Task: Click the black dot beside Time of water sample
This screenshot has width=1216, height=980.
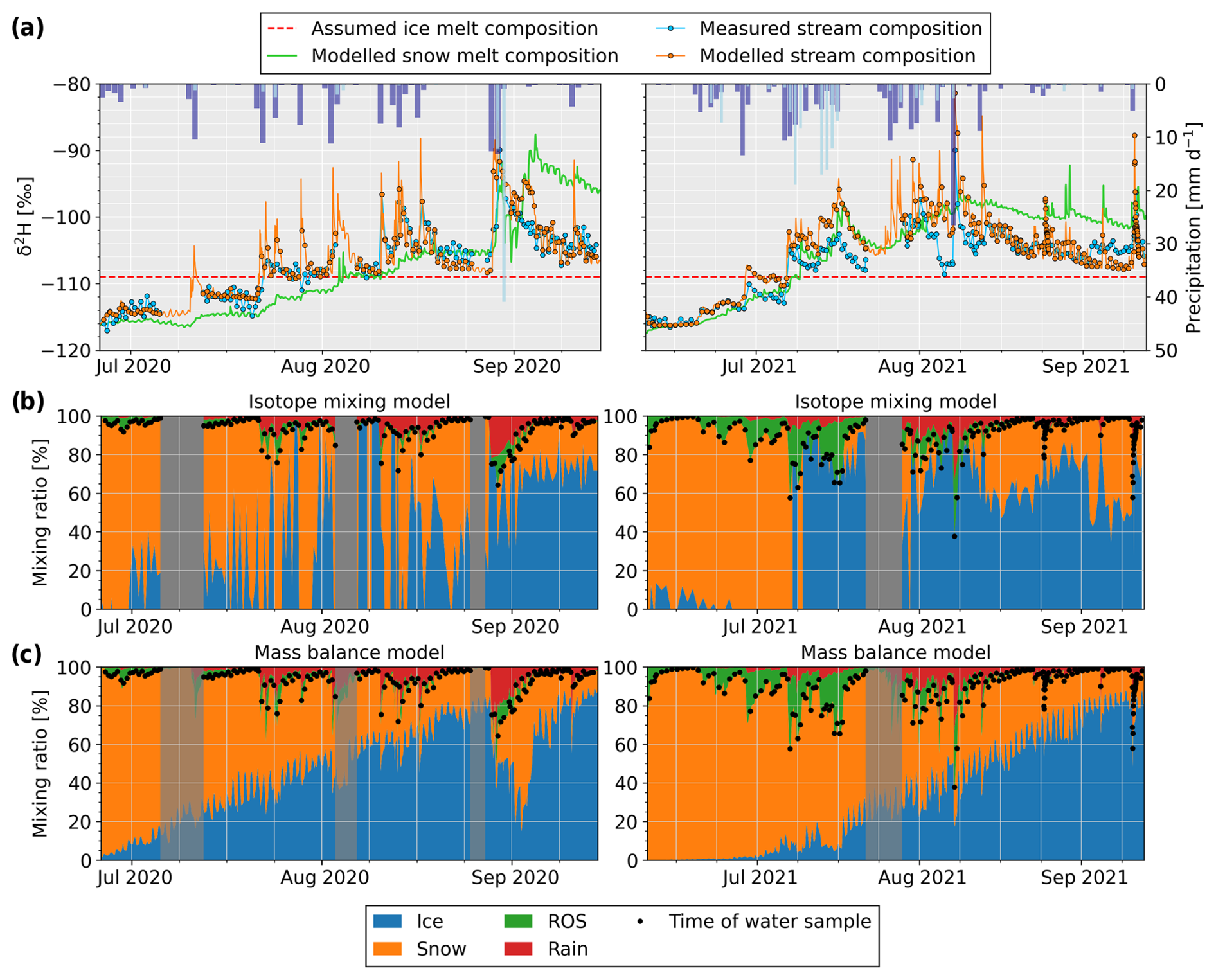Action: pos(640,922)
